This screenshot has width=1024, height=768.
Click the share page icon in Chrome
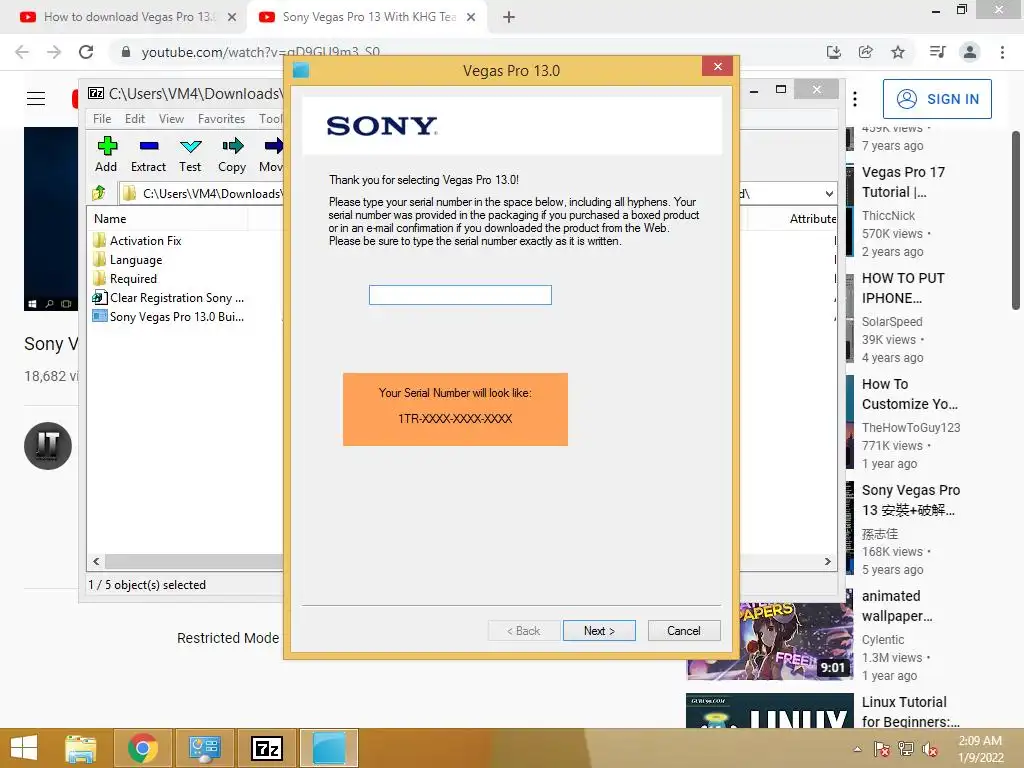click(866, 52)
